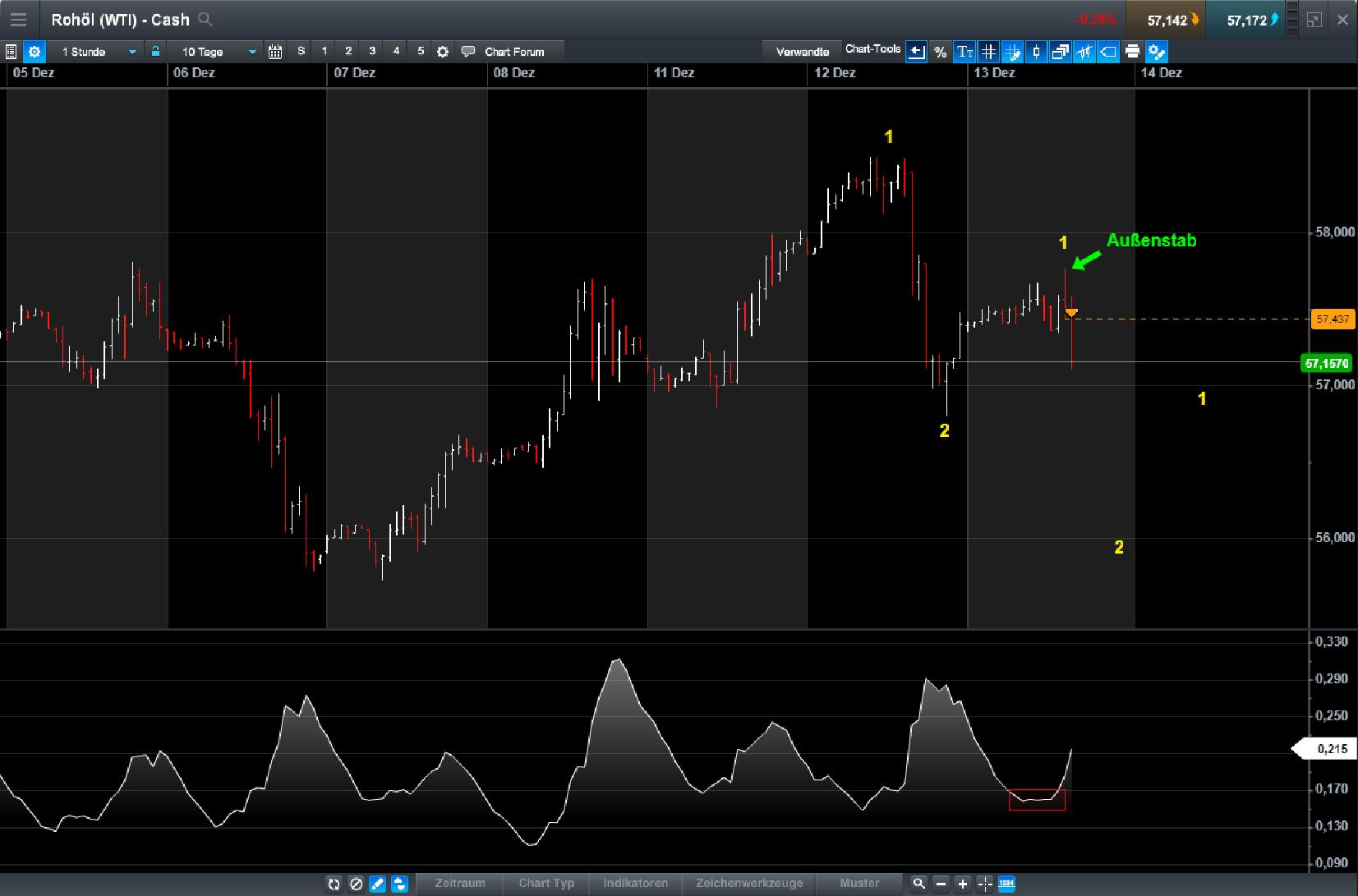The width and height of the screenshot is (1358, 896).
Task: Click the Rohöl (WTI) search magnifier
Action: point(205,19)
